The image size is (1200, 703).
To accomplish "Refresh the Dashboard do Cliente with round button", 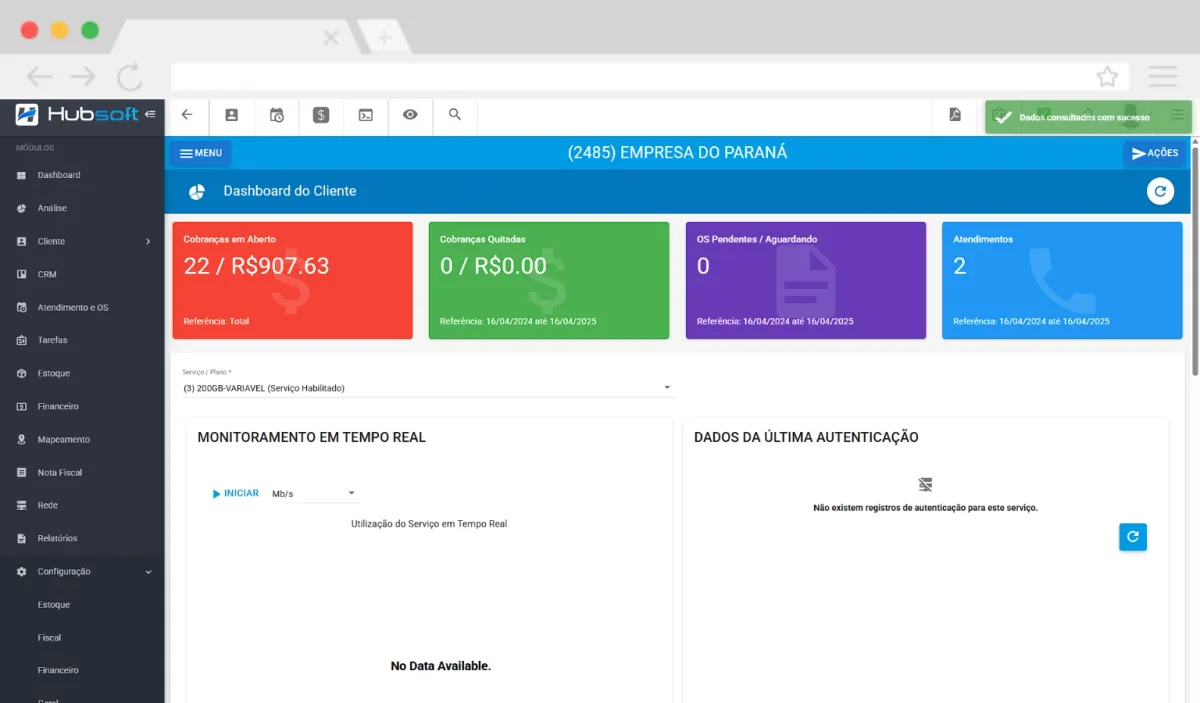I will point(1160,191).
